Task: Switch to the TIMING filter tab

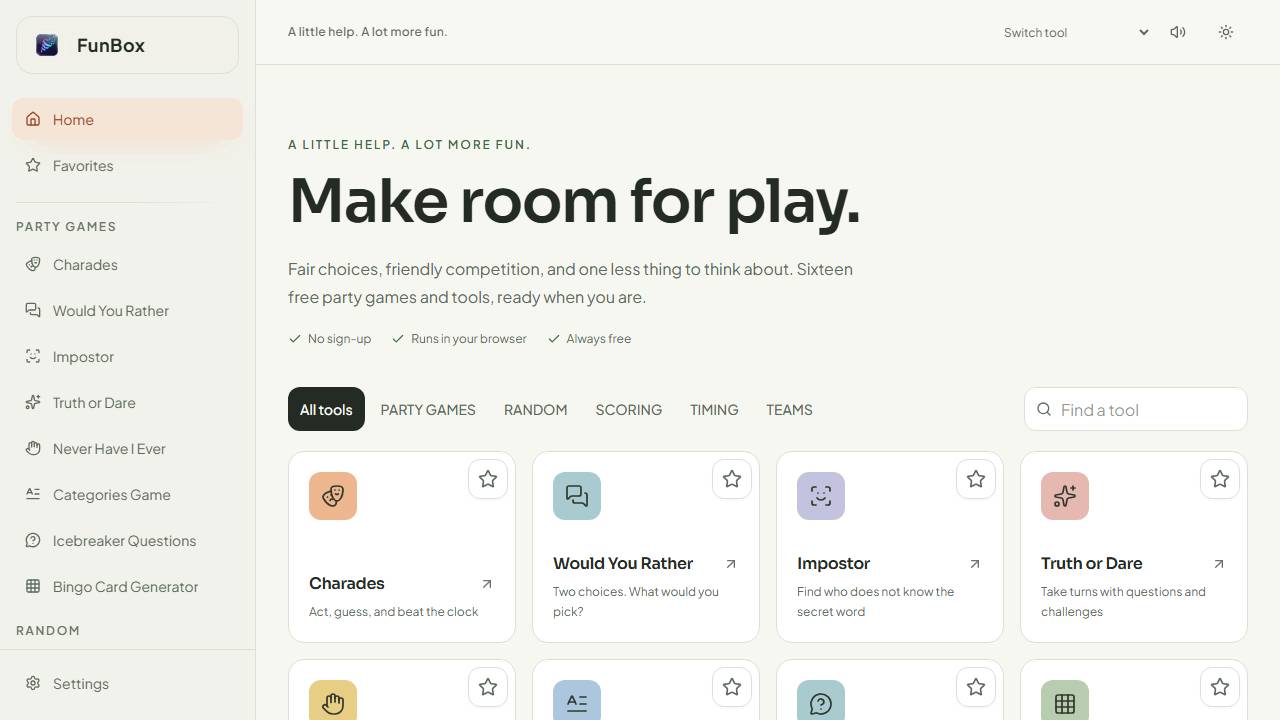Action: (x=714, y=409)
